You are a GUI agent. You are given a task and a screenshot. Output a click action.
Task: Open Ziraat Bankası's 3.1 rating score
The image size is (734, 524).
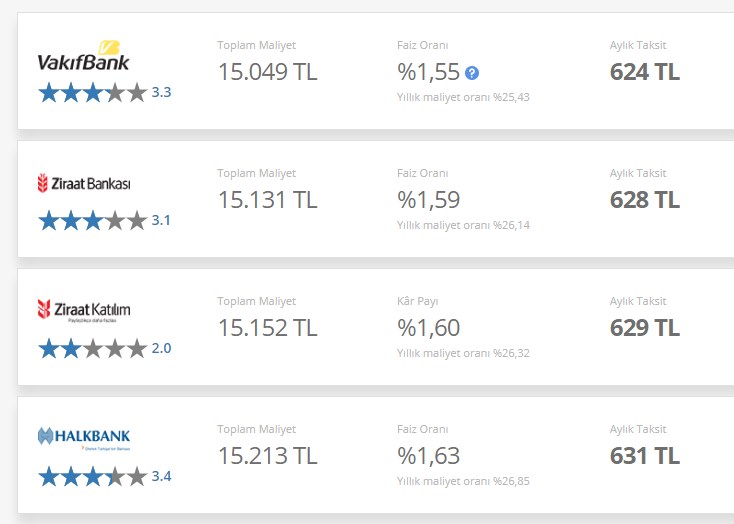(161, 220)
